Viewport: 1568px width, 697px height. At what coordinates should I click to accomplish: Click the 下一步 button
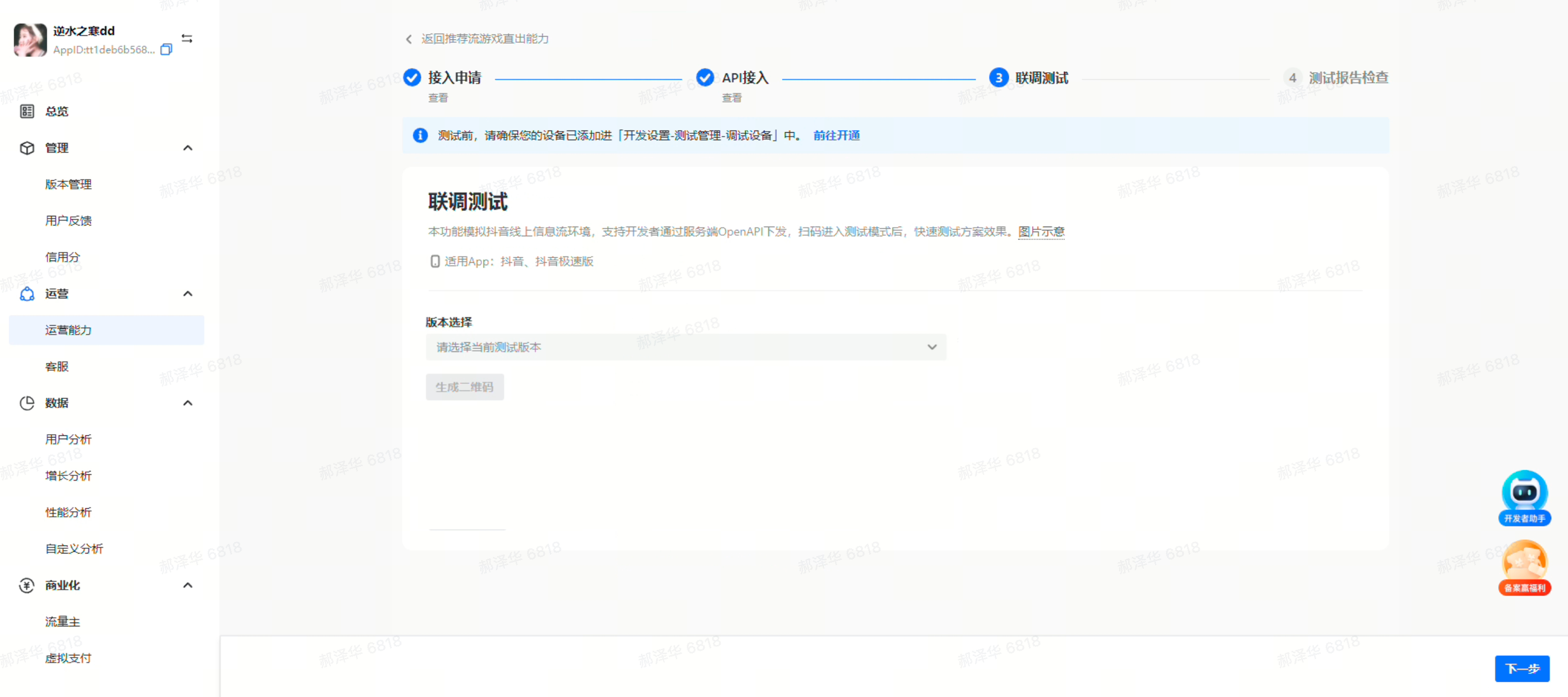(x=1522, y=668)
